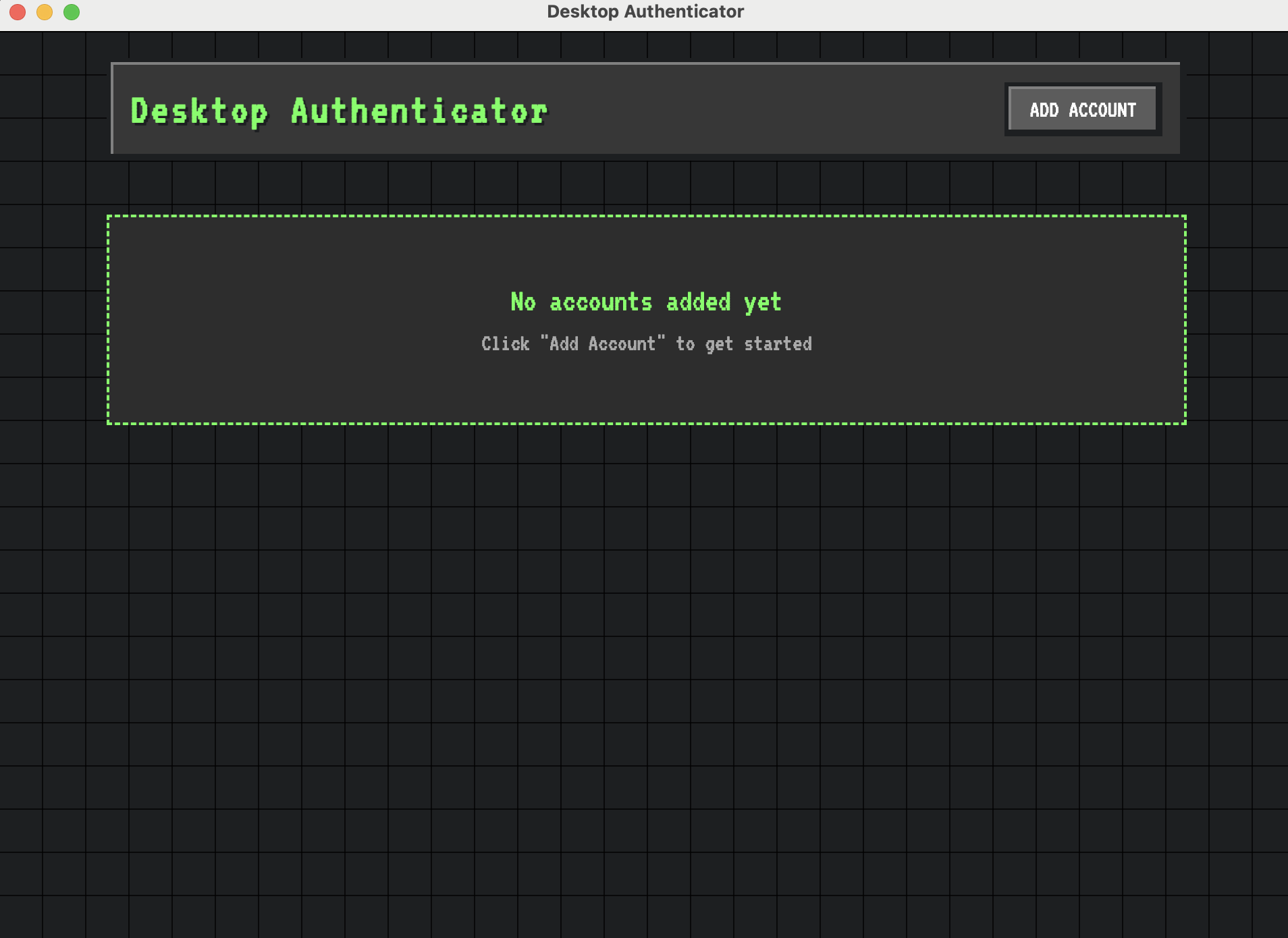Close the Desktop Authenticator window
This screenshot has height=938, width=1288.
16,11
